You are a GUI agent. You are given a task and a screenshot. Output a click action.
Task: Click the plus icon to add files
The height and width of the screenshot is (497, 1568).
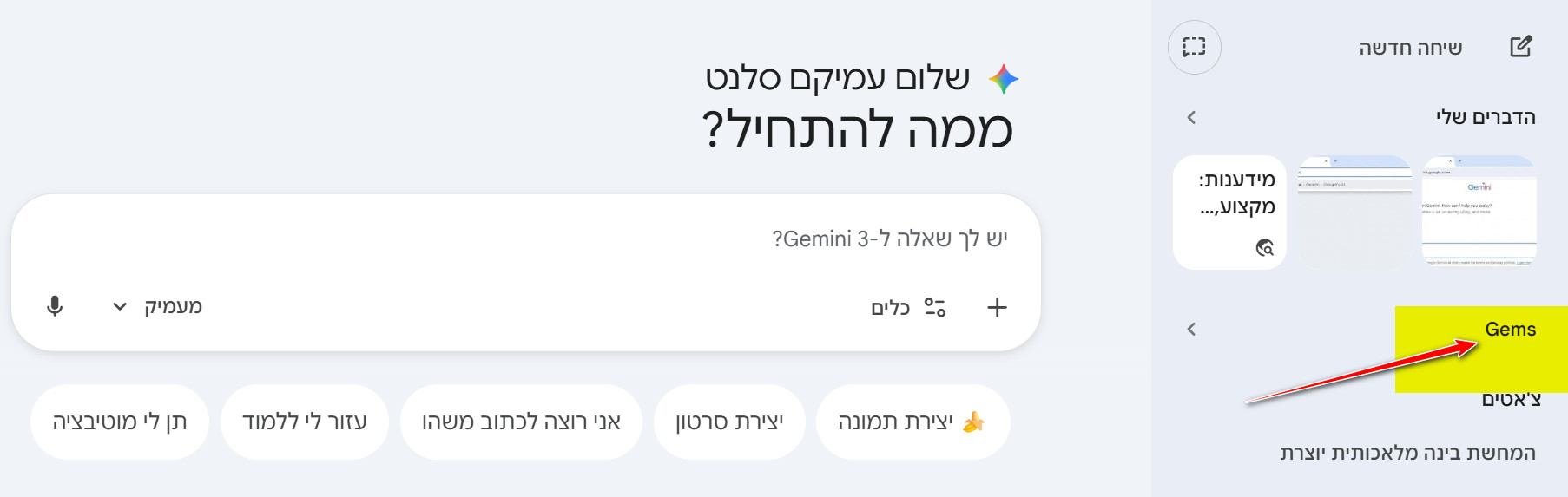[x=997, y=307]
